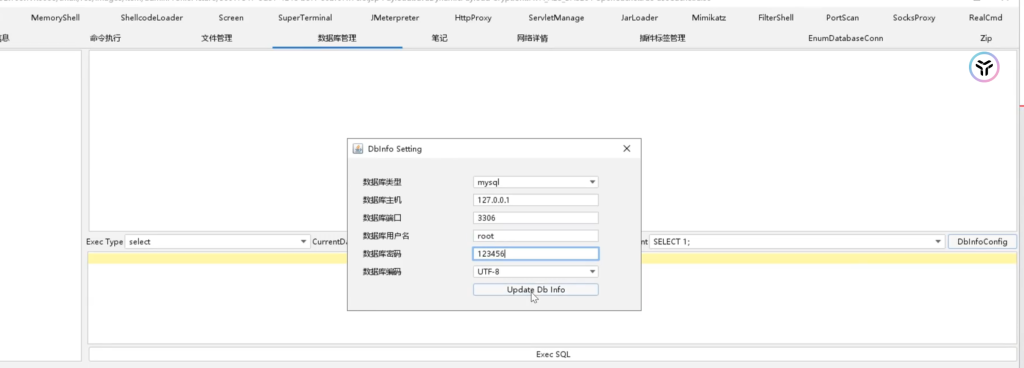Click the 数据库密码 field 123456
The image size is (1024, 368).
tap(536, 254)
